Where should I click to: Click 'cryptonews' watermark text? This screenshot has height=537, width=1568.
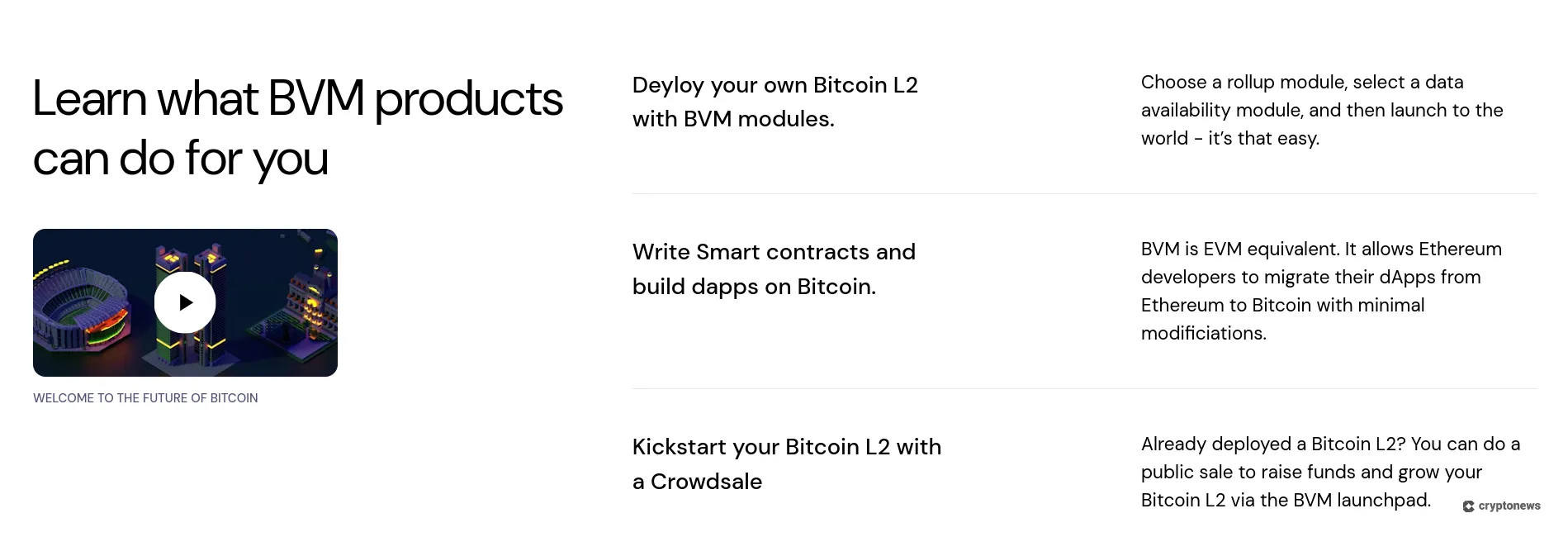point(1509,505)
